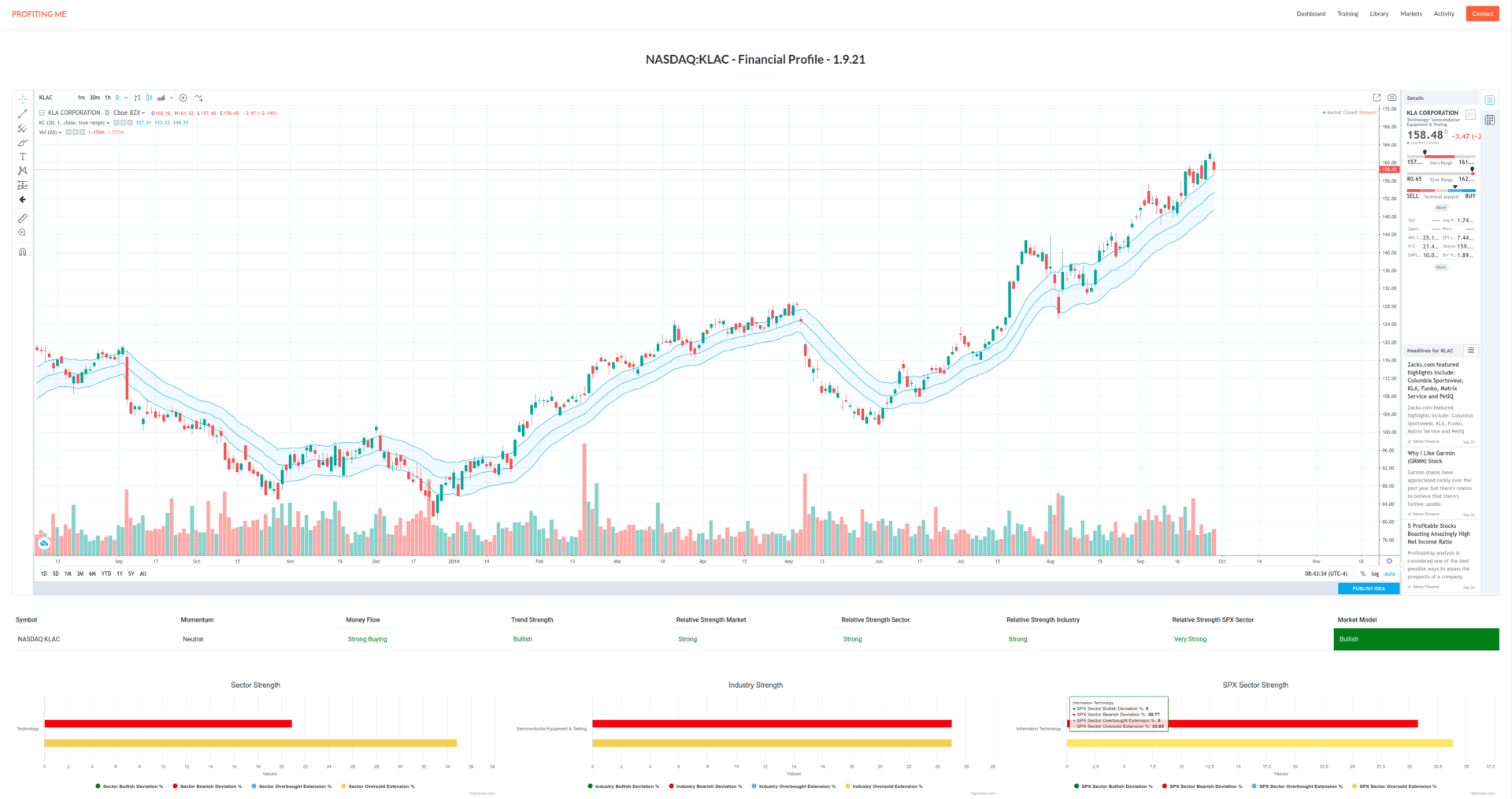This screenshot has height=799, width=1512.
Task: Open Training in top navigation
Action: 1347,13
